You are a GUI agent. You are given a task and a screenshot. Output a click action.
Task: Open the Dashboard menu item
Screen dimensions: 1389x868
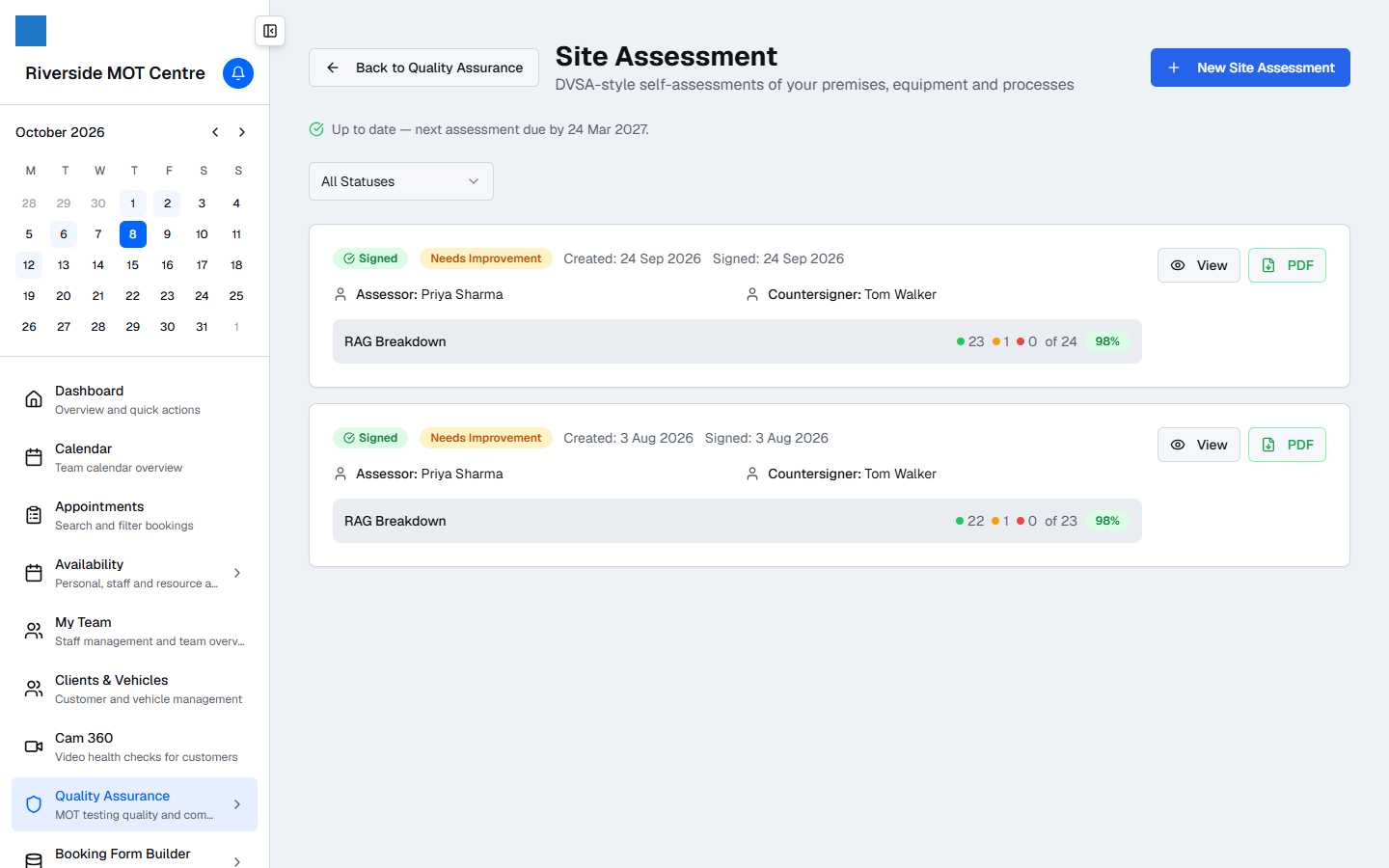pyautogui.click(x=134, y=399)
